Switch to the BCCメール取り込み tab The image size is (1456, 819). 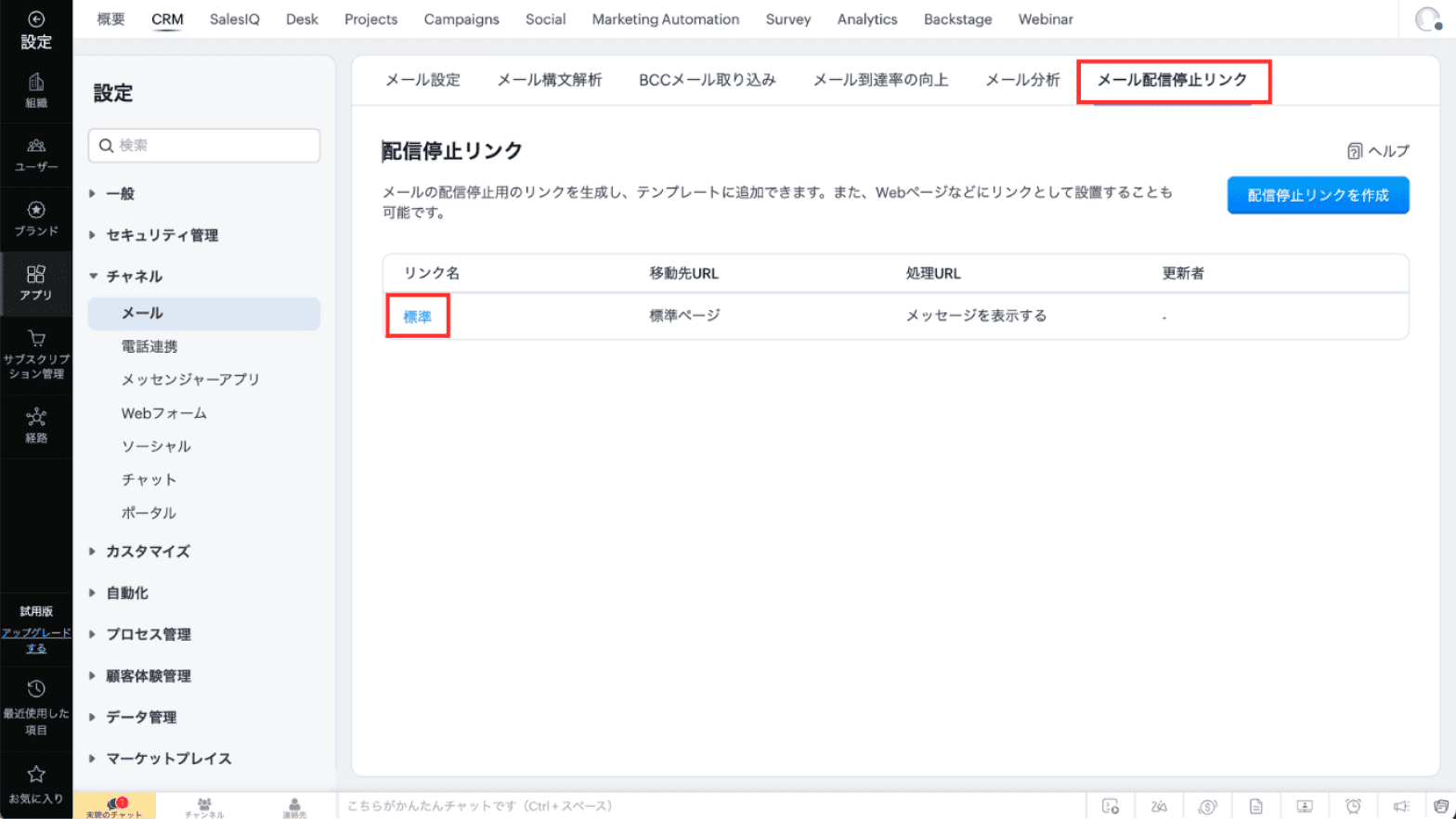pos(708,80)
